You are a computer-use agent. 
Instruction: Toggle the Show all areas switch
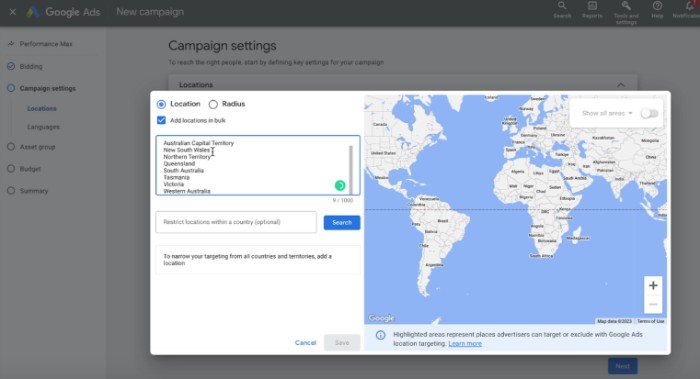tap(650, 113)
